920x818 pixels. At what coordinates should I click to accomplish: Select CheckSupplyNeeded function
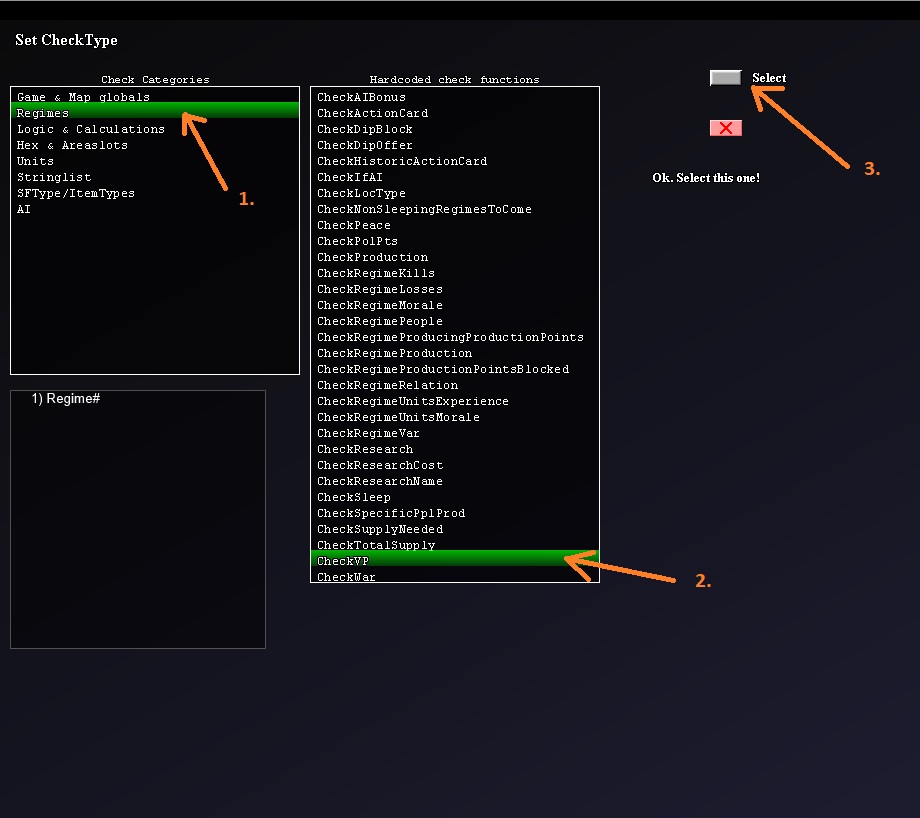pos(455,529)
